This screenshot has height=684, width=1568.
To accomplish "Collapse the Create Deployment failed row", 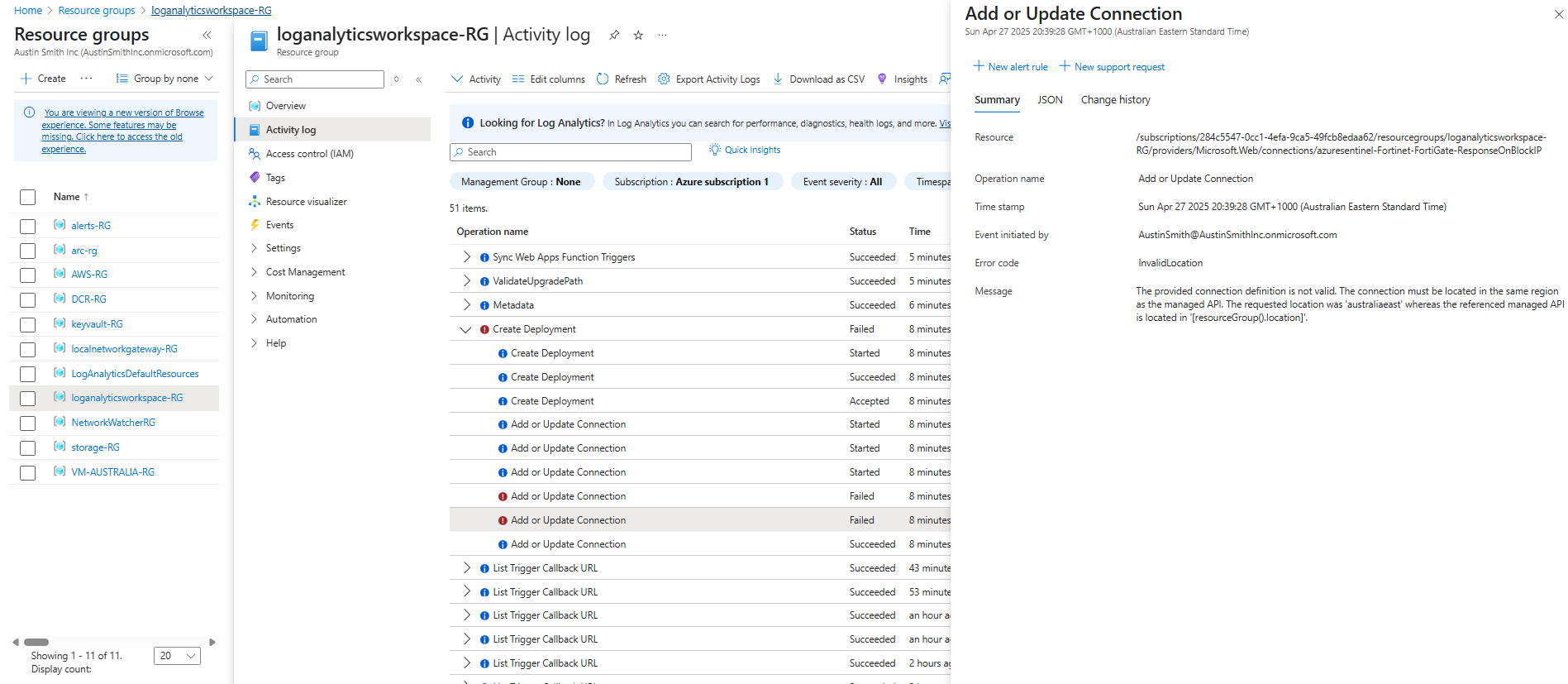I will (466, 329).
